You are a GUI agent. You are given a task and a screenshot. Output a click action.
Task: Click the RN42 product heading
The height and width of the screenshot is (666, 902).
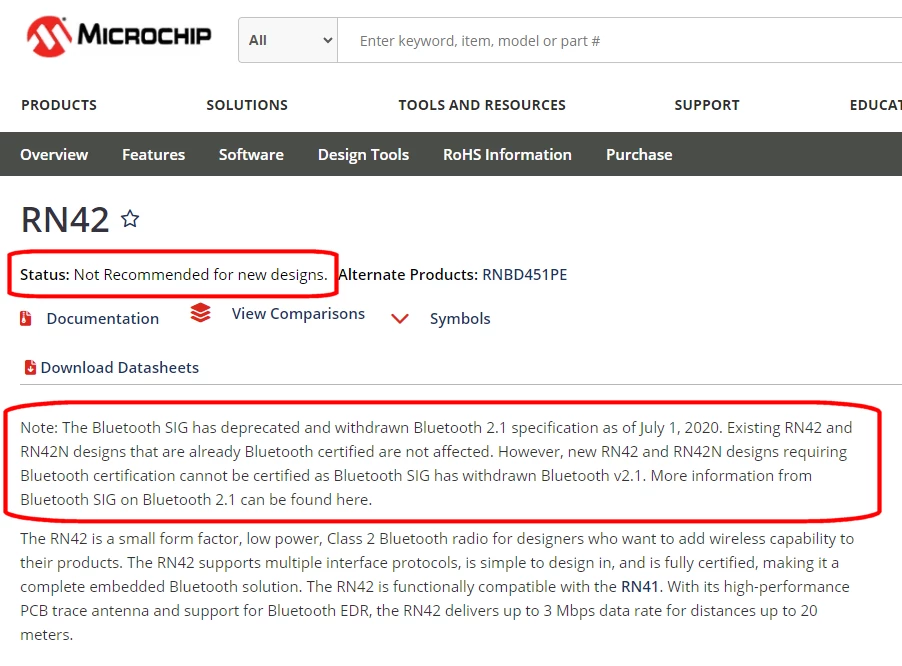click(x=65, y=220)
